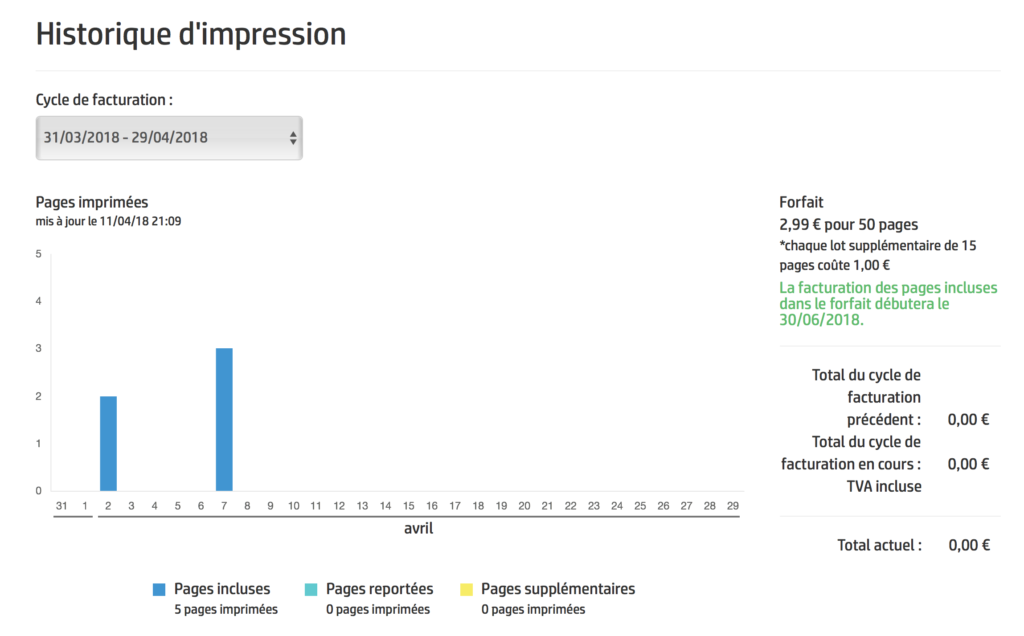Select day 15 on the chart's date axis
The height and width of the screenshot is (636, 1024).
tap(409, 506)
